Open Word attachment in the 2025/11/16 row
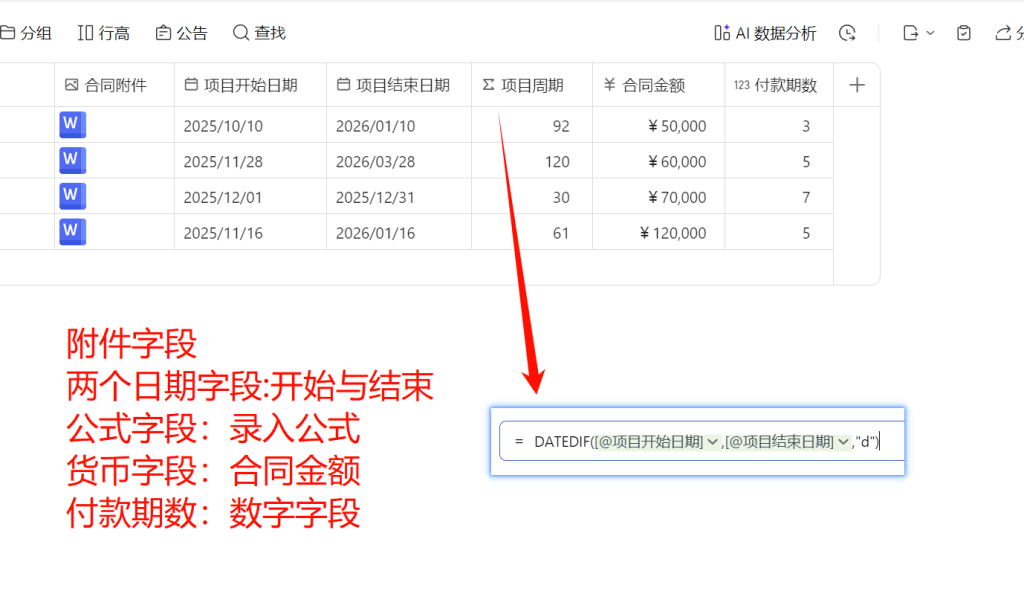The height and width of the screenshot is (611, 1024). [72, 232]
